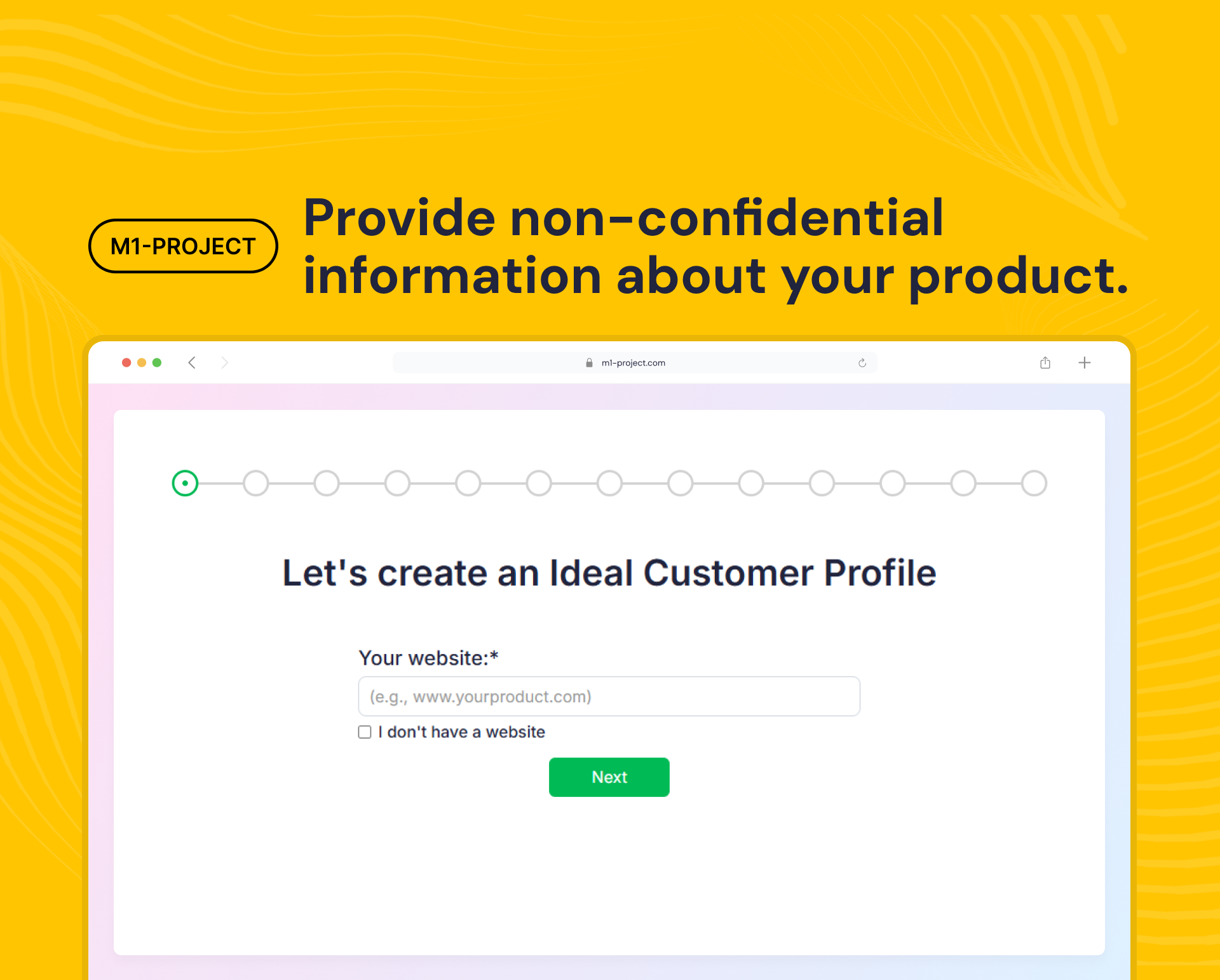Open a new tab with plus icon
Screen dimensions: 1220x980
1085,363
